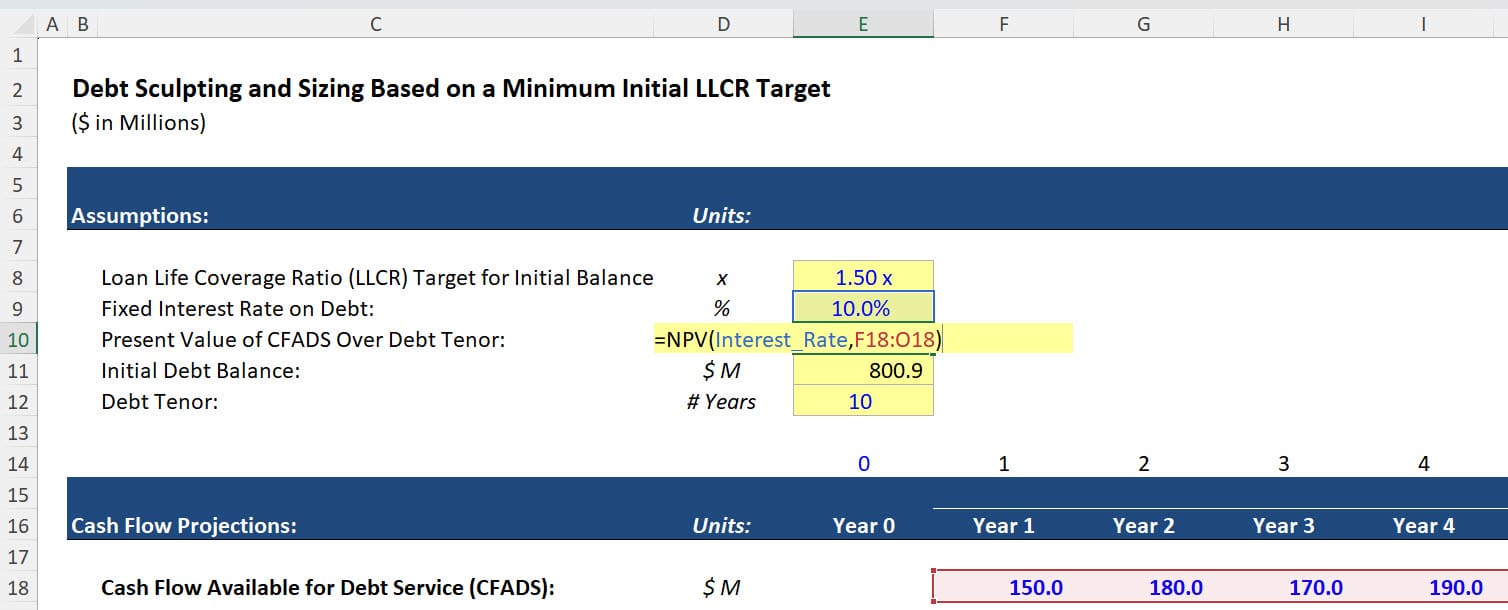Select column header C
Screen dimensions: 1508x610
374,23
